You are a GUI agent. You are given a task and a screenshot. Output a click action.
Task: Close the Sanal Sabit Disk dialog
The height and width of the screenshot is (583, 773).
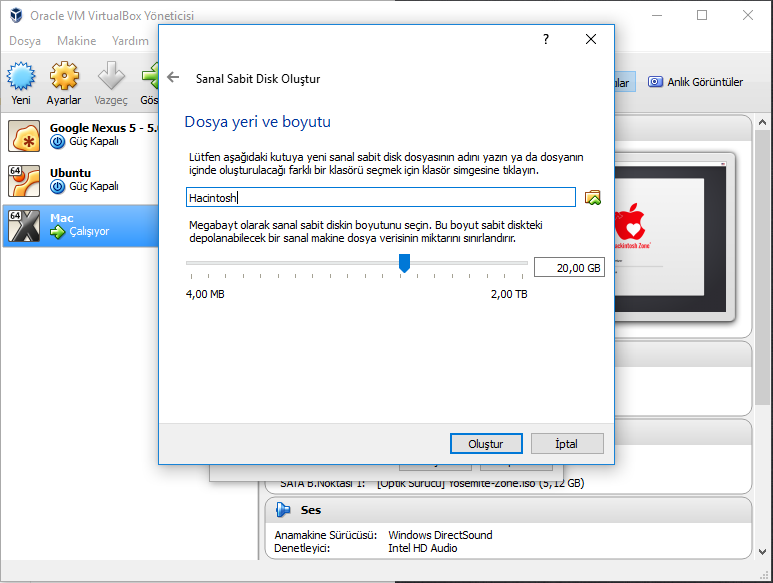point(591,39)
